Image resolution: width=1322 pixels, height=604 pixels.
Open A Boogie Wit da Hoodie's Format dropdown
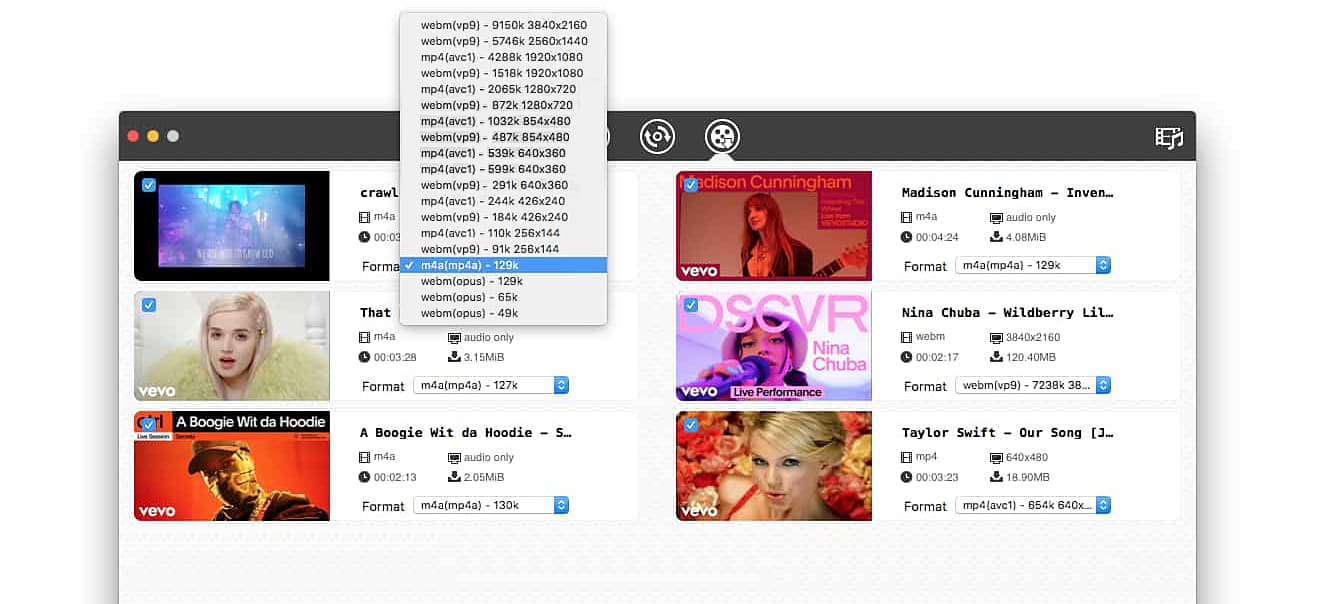(491, 505)
